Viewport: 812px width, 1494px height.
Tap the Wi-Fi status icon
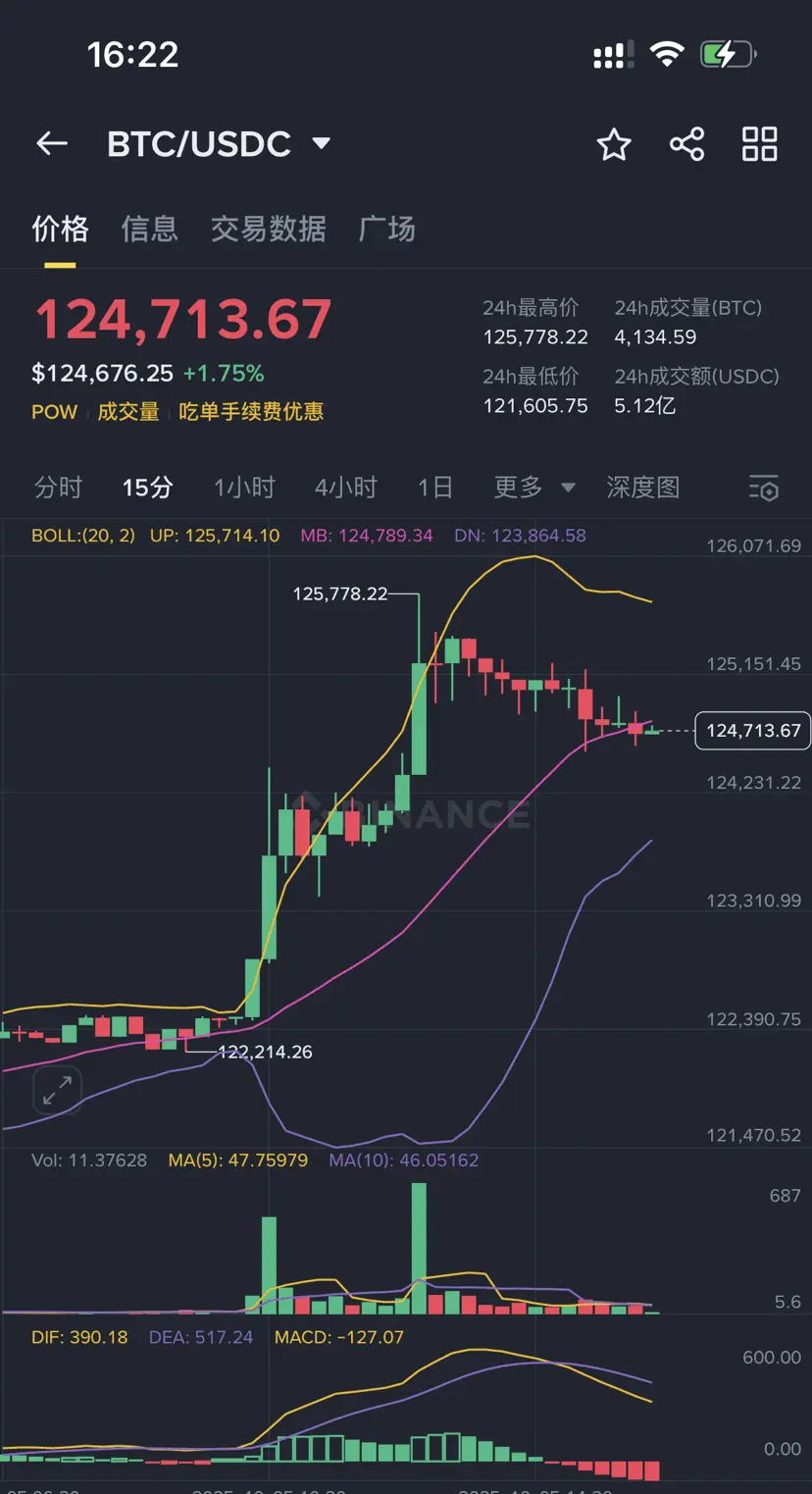click(667, 55)
